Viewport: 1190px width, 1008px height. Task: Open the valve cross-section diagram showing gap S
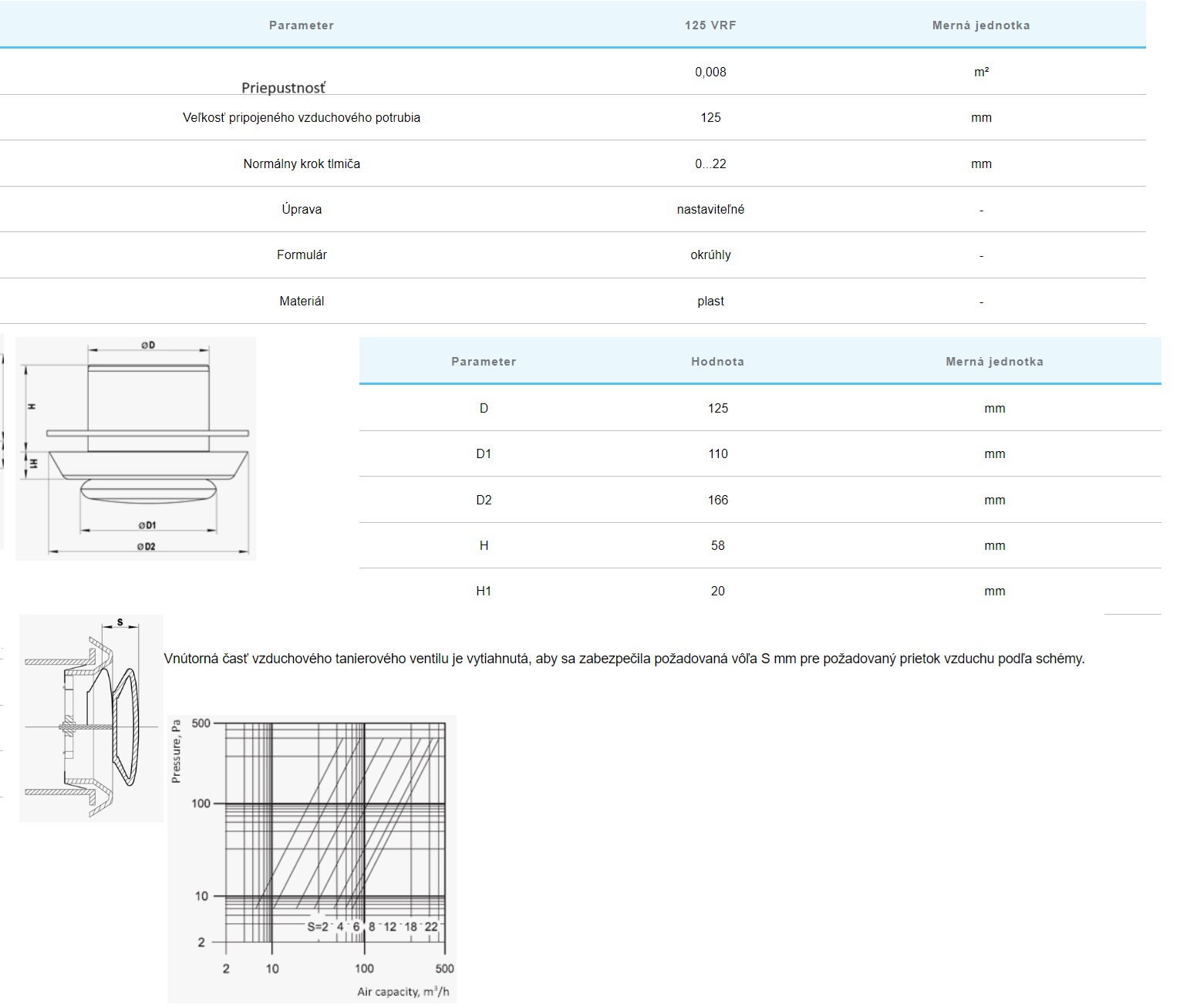[91, 718]
